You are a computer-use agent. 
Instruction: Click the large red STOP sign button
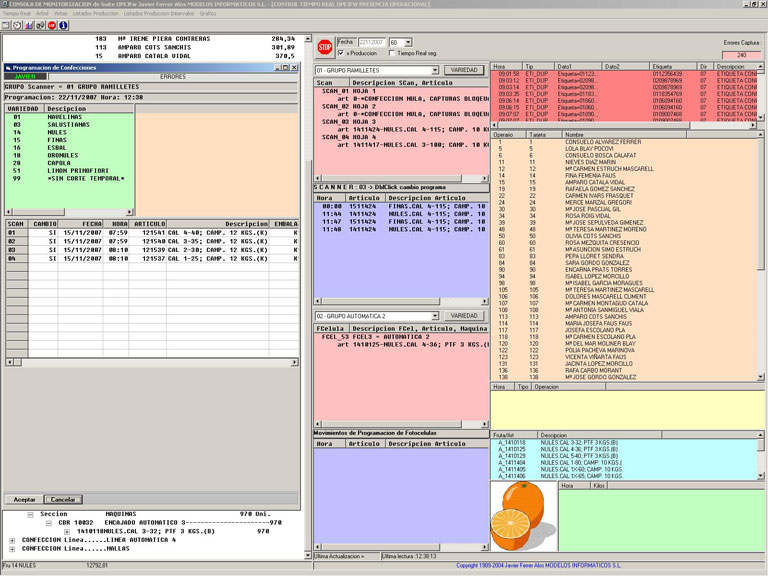(x=324, y=47)
